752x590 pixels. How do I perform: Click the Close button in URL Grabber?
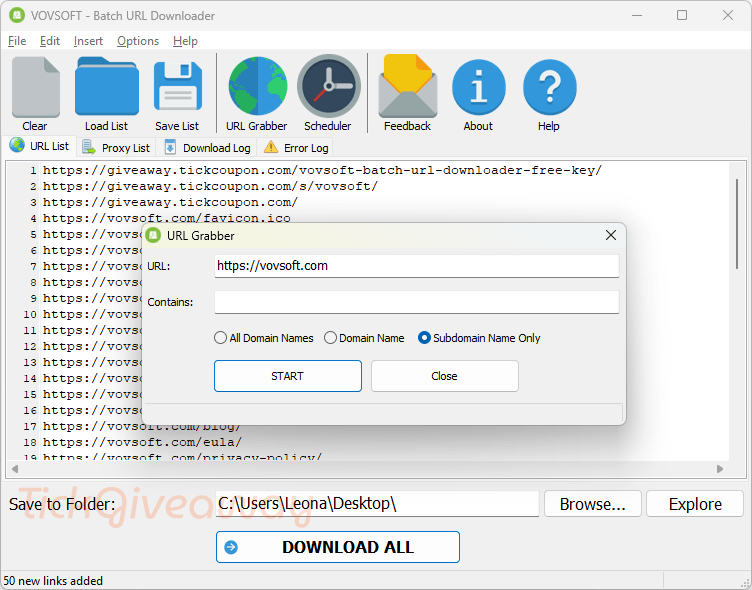click(445, 376)
